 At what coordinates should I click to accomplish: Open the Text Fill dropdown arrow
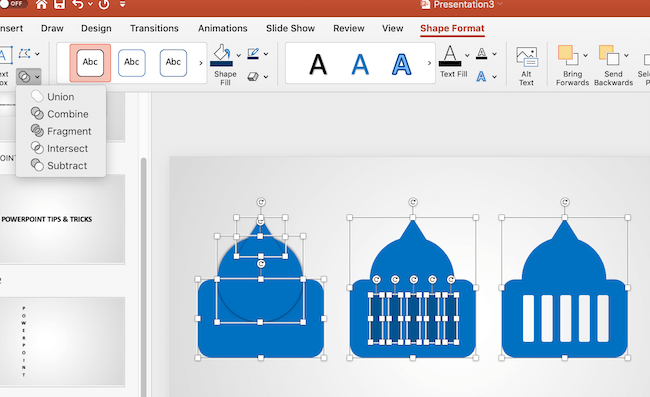click(x=467, y=55)
